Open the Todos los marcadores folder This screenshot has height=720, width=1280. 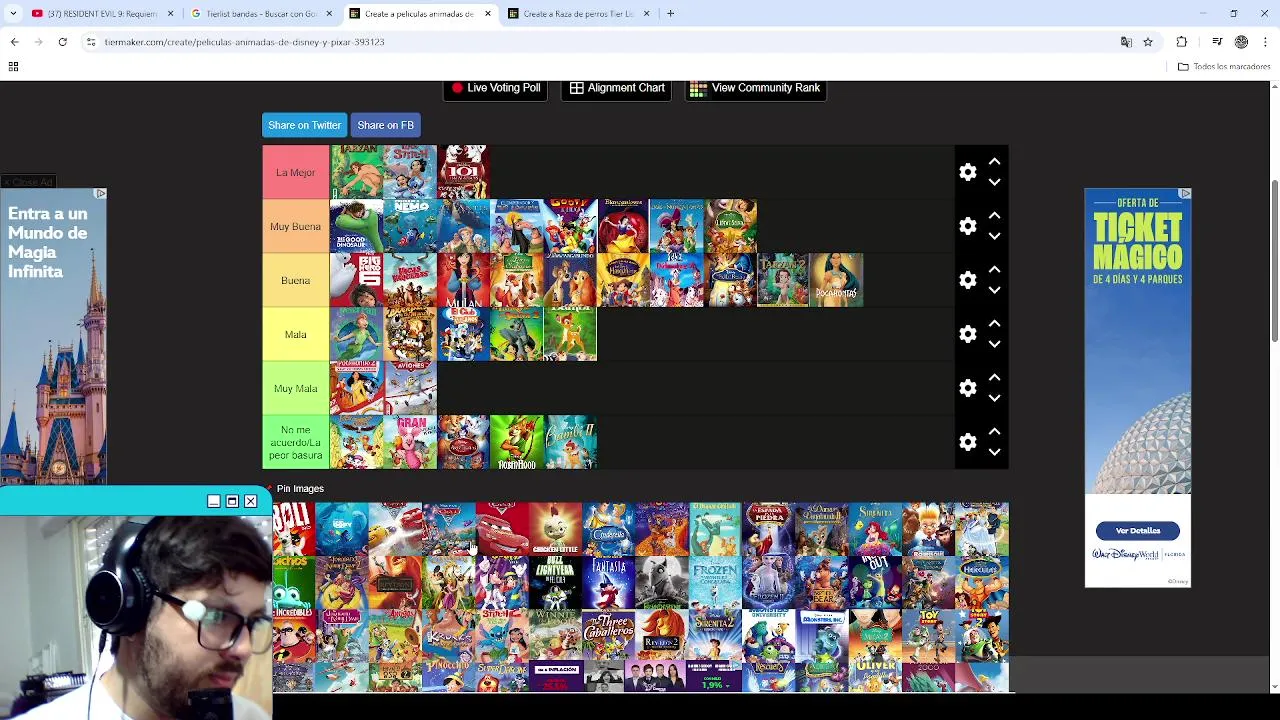click(x=1224, y=67)
